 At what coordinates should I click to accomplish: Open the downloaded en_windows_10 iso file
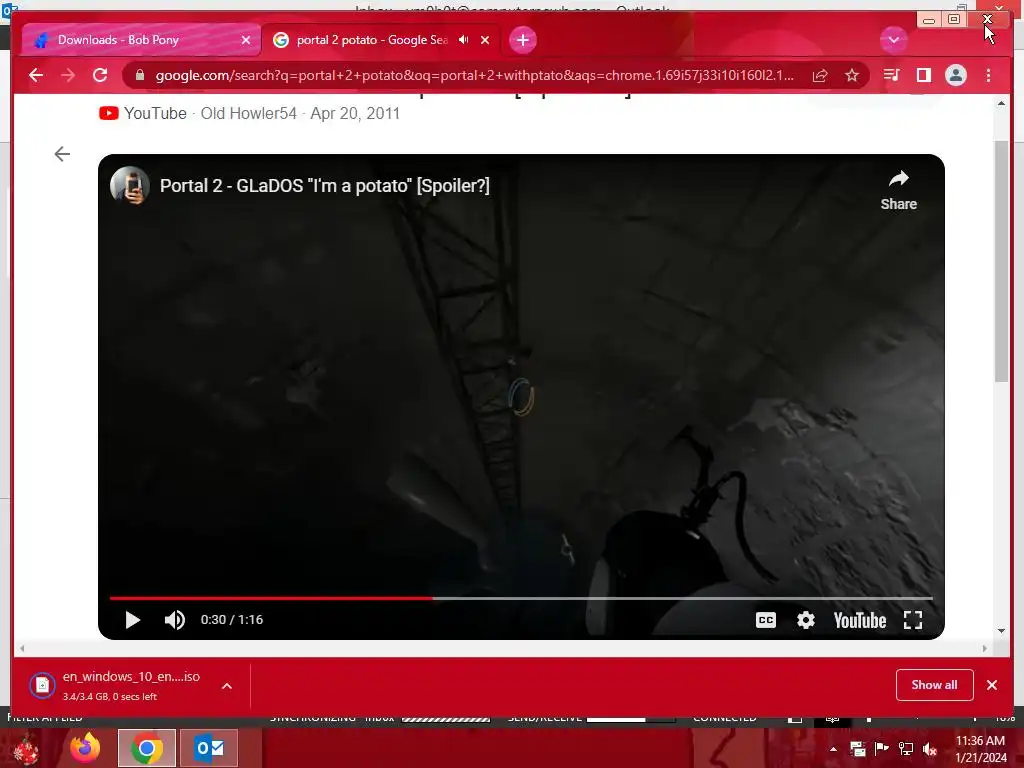coord(114,685)
